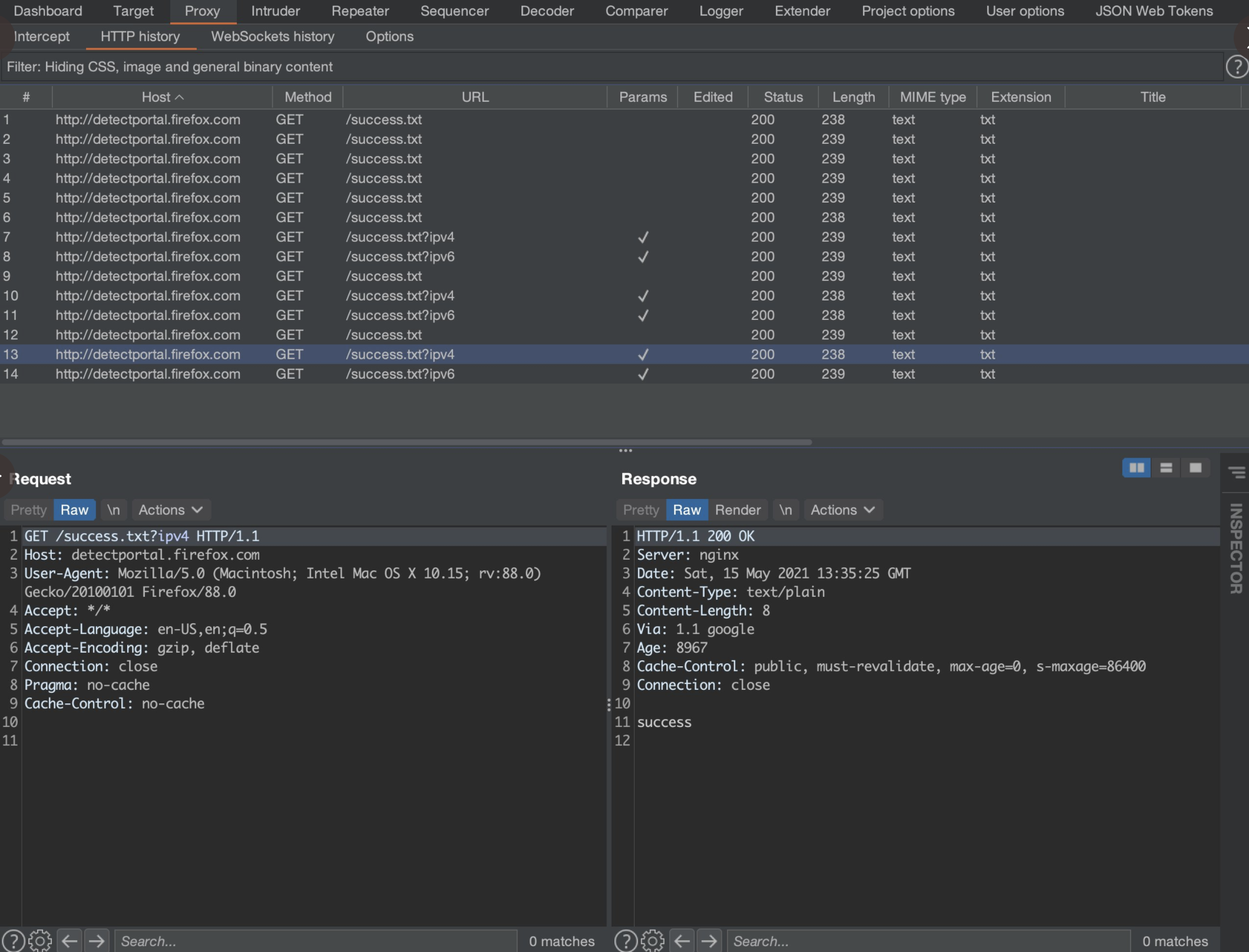Open Response search settings gear icon
1249x952 pixels.
pos(652,941)
